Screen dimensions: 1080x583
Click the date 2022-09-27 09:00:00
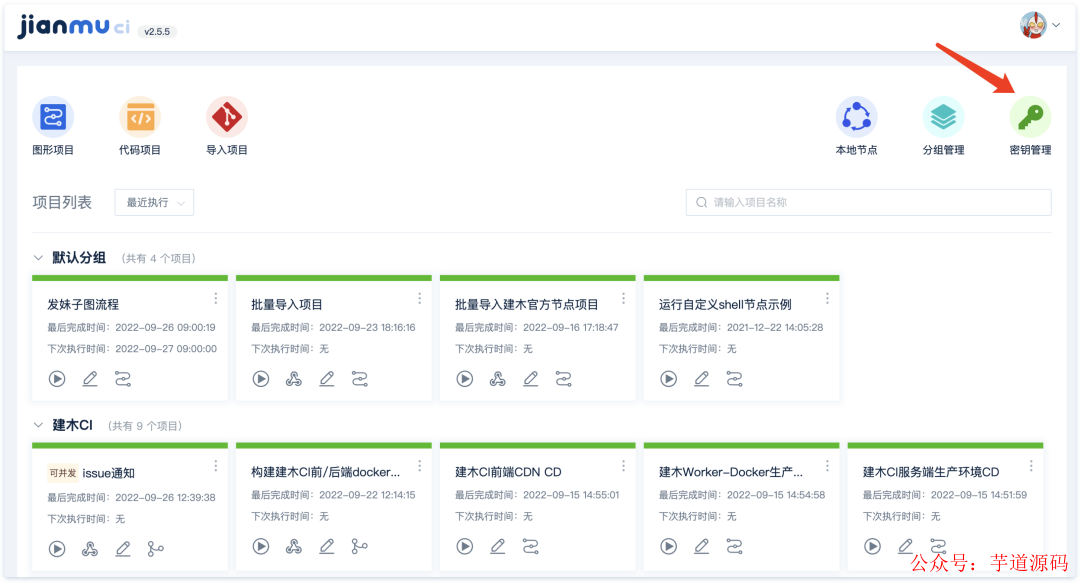coord(166,349)
